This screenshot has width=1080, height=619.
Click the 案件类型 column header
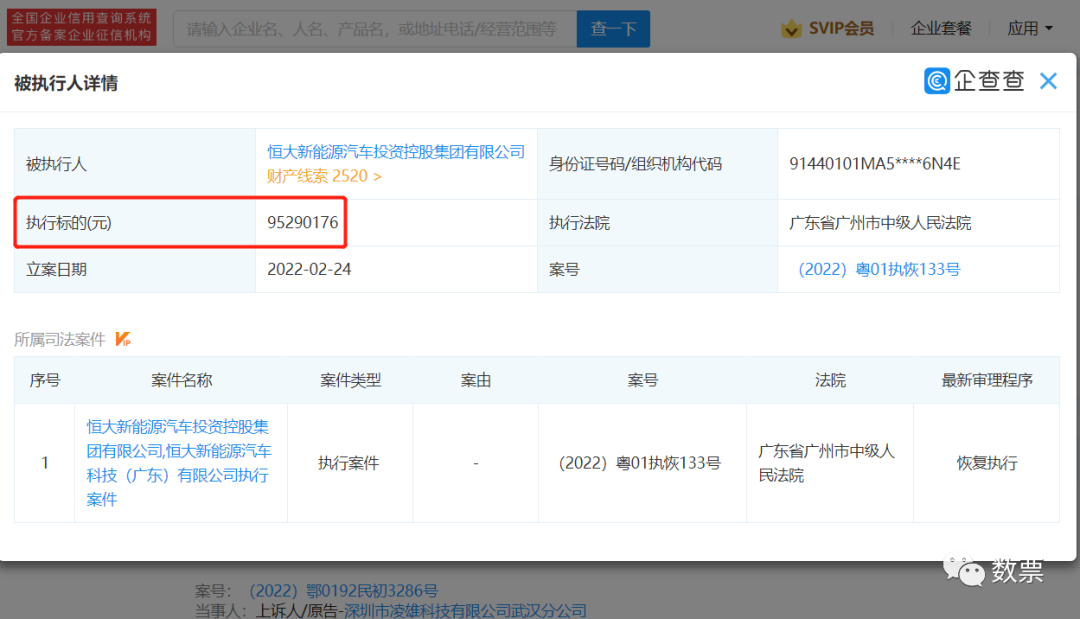351,380
